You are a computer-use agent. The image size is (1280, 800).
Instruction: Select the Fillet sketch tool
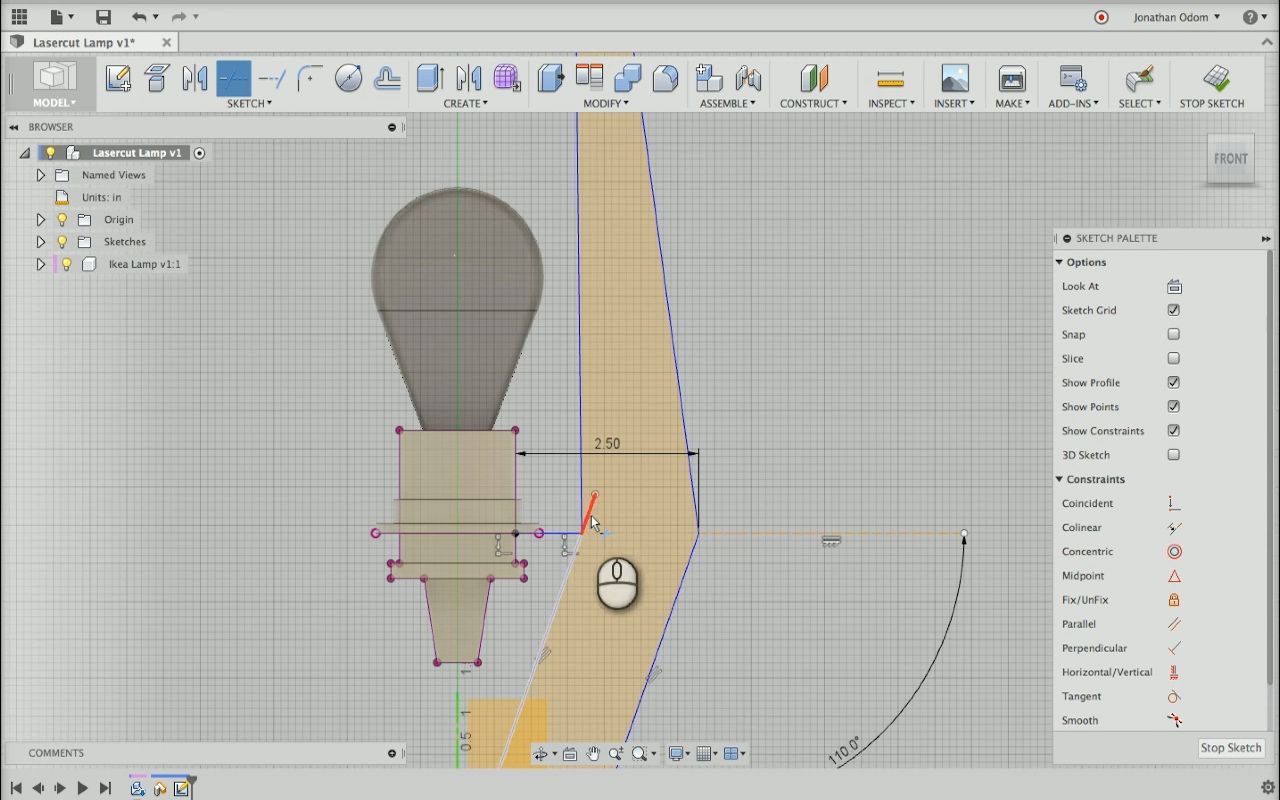(x=310, y=78)
